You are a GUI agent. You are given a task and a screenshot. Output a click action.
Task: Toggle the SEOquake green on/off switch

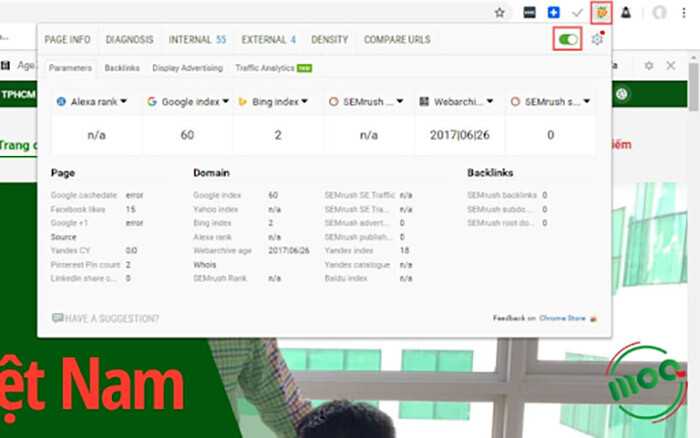568,39
